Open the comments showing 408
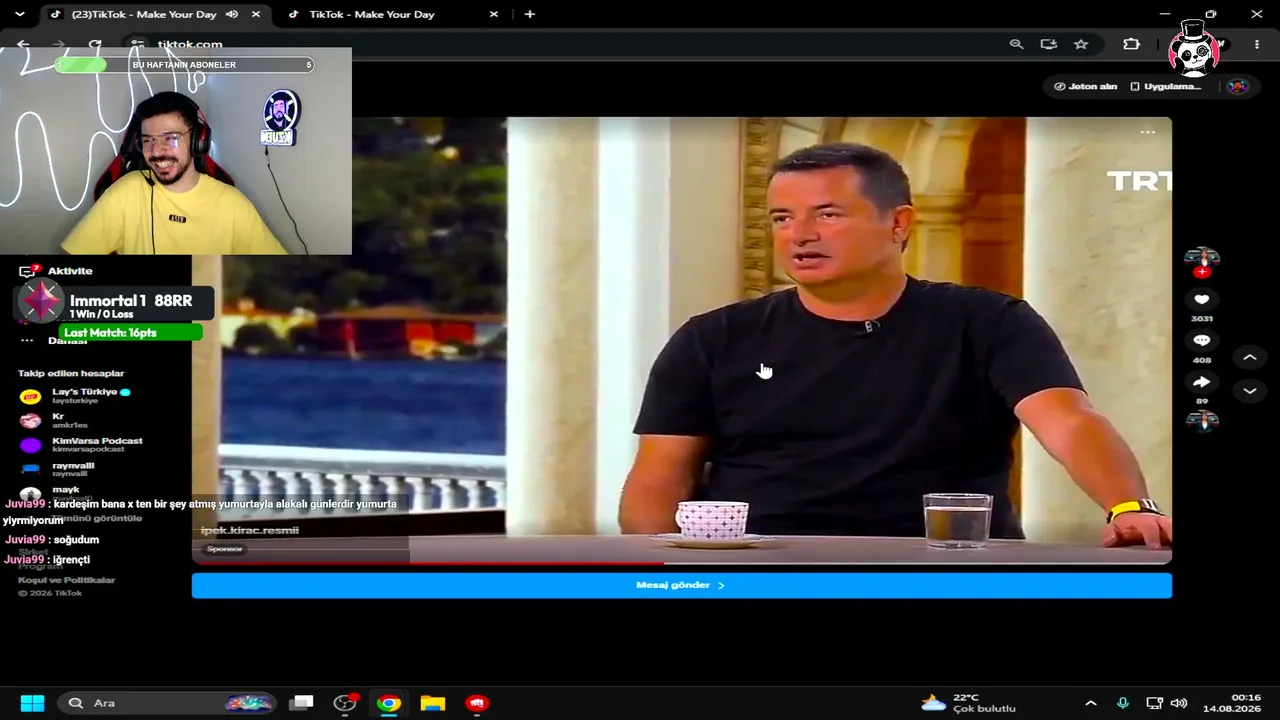Image resolution: width=1280 pixels, height=720 pixels. pyautogui.click(x=1202, y=341)
